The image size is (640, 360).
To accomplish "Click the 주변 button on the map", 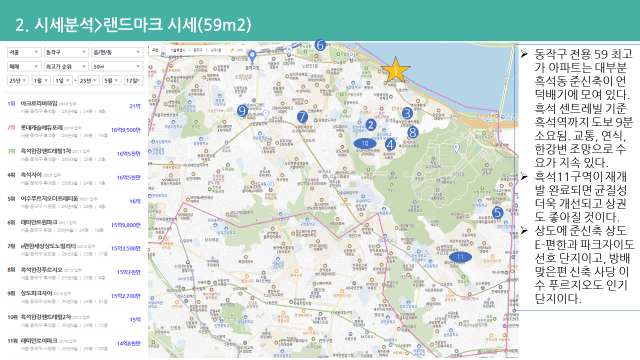I will (155, 50).
